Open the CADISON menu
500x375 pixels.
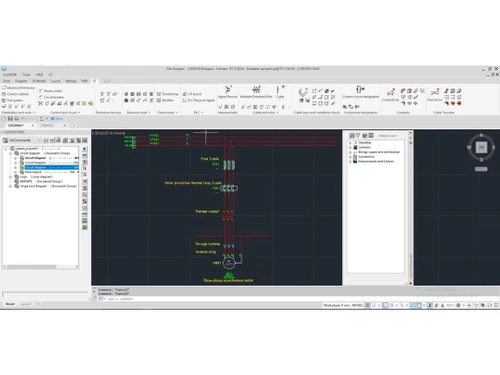coord(10,75)
